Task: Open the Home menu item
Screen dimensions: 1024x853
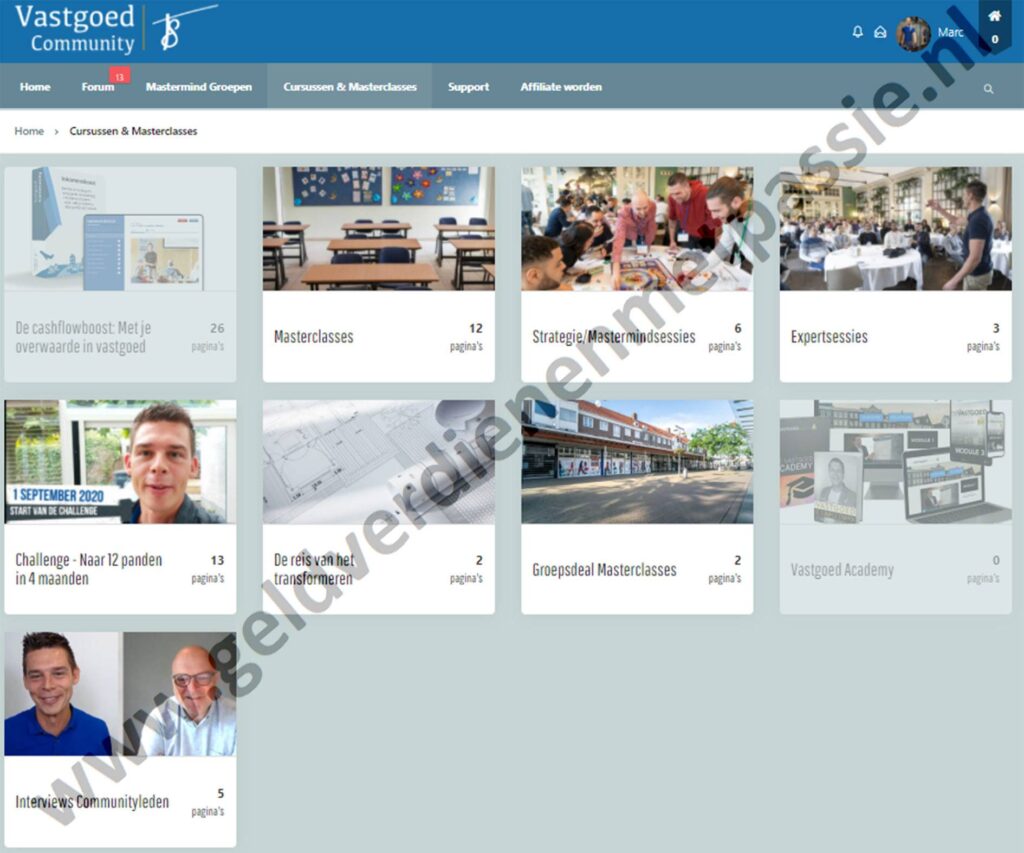Action: (35, 87)
